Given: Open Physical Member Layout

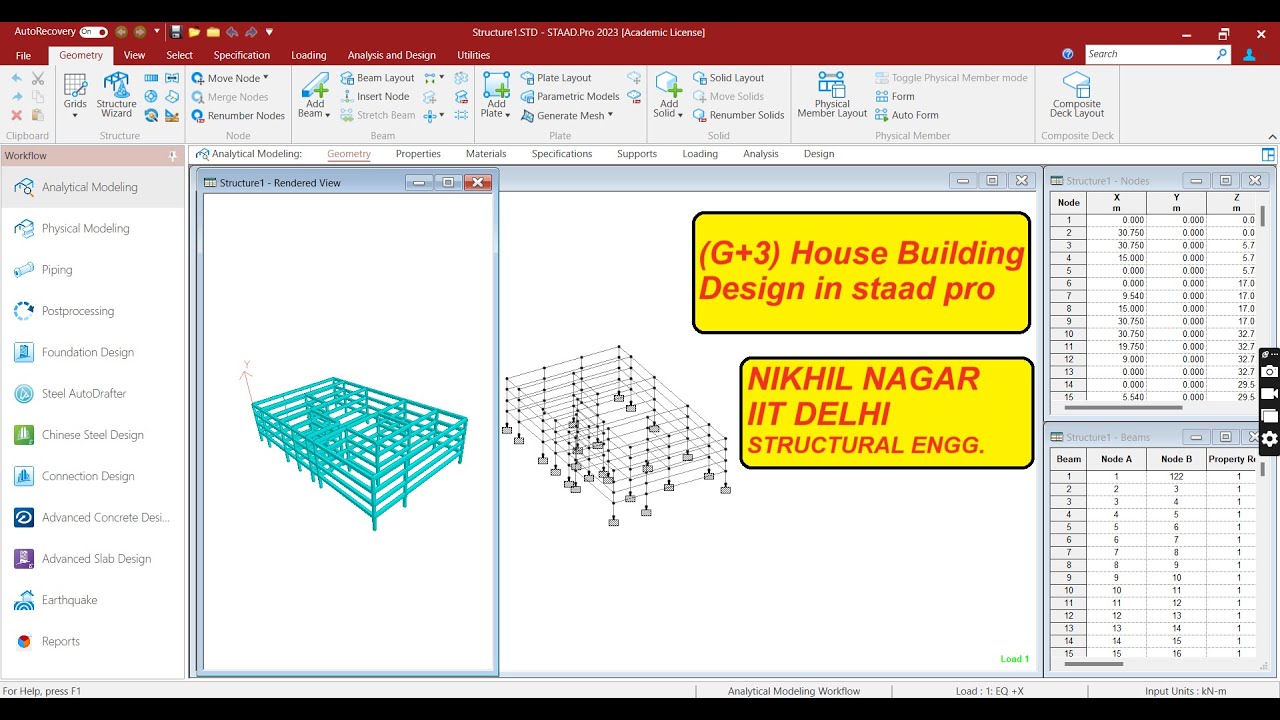Looking at the screenshot, I should [832, 95].
